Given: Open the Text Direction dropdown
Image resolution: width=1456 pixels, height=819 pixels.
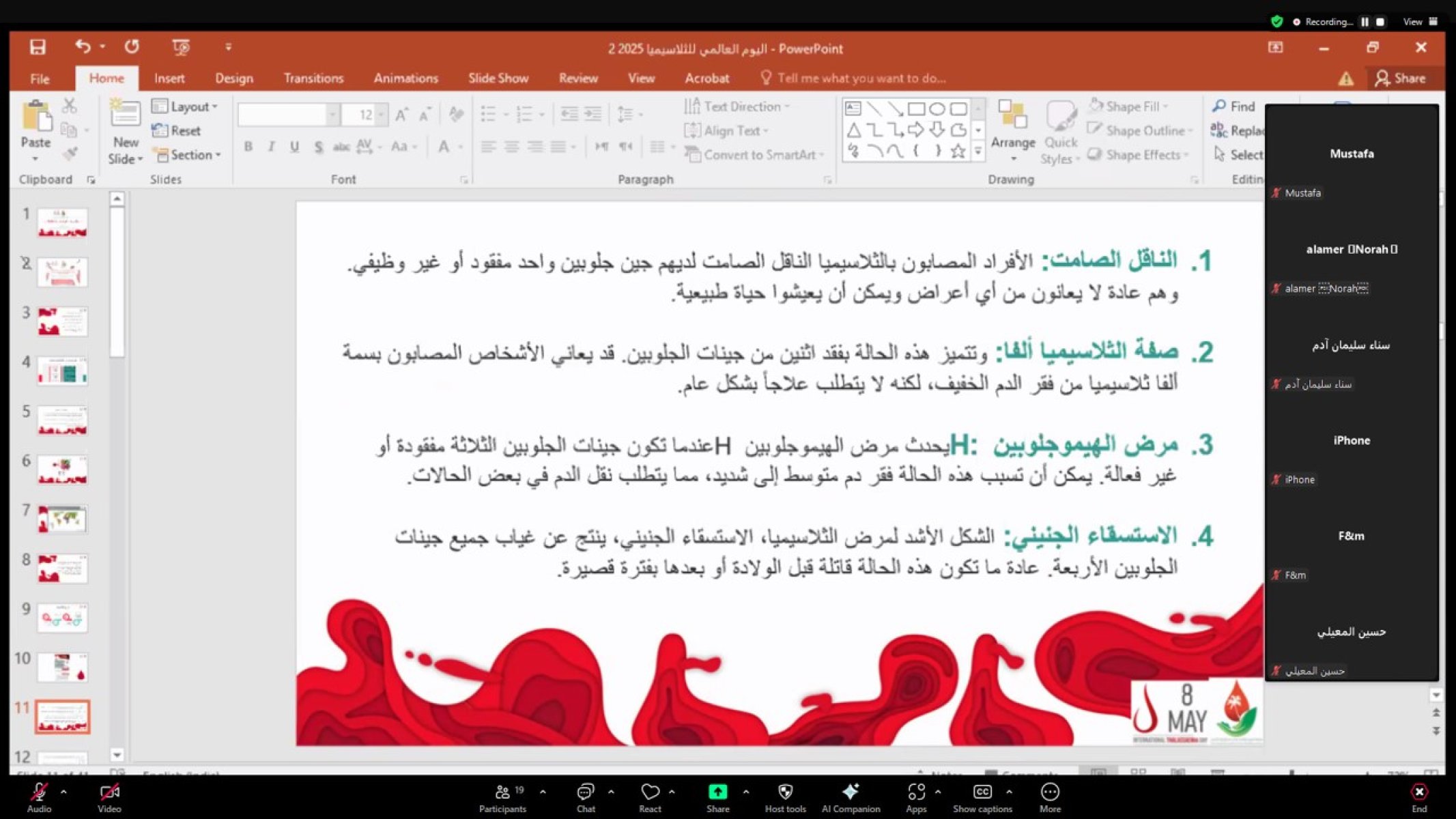Looking at the screenshot, I should pos(737,106).
